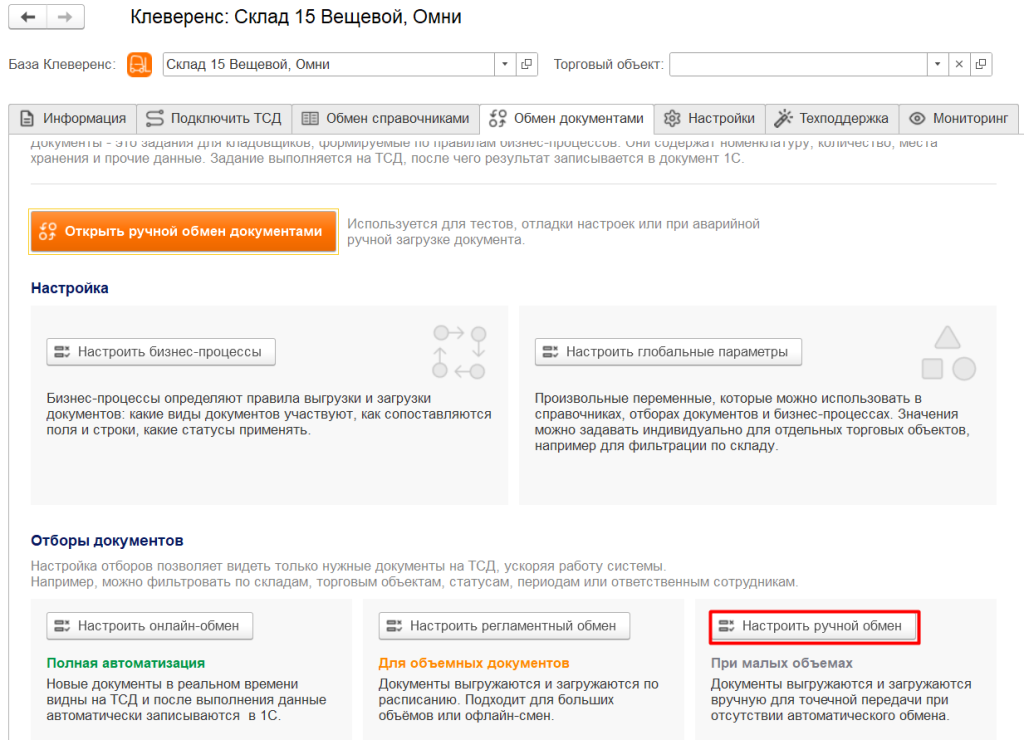This screenshot has height=740, width=1024.
Task: Click Настроить бизнес-процессы button
Action: [x=161, y=352]
